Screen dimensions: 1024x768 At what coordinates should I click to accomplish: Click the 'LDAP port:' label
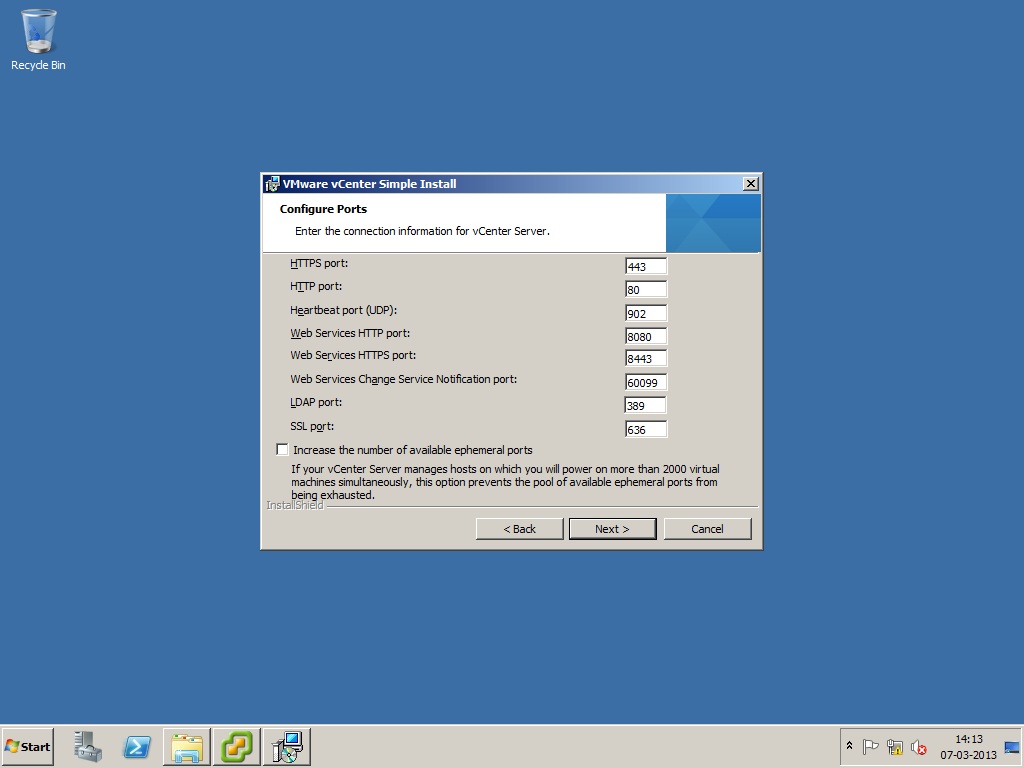[316, 402]
